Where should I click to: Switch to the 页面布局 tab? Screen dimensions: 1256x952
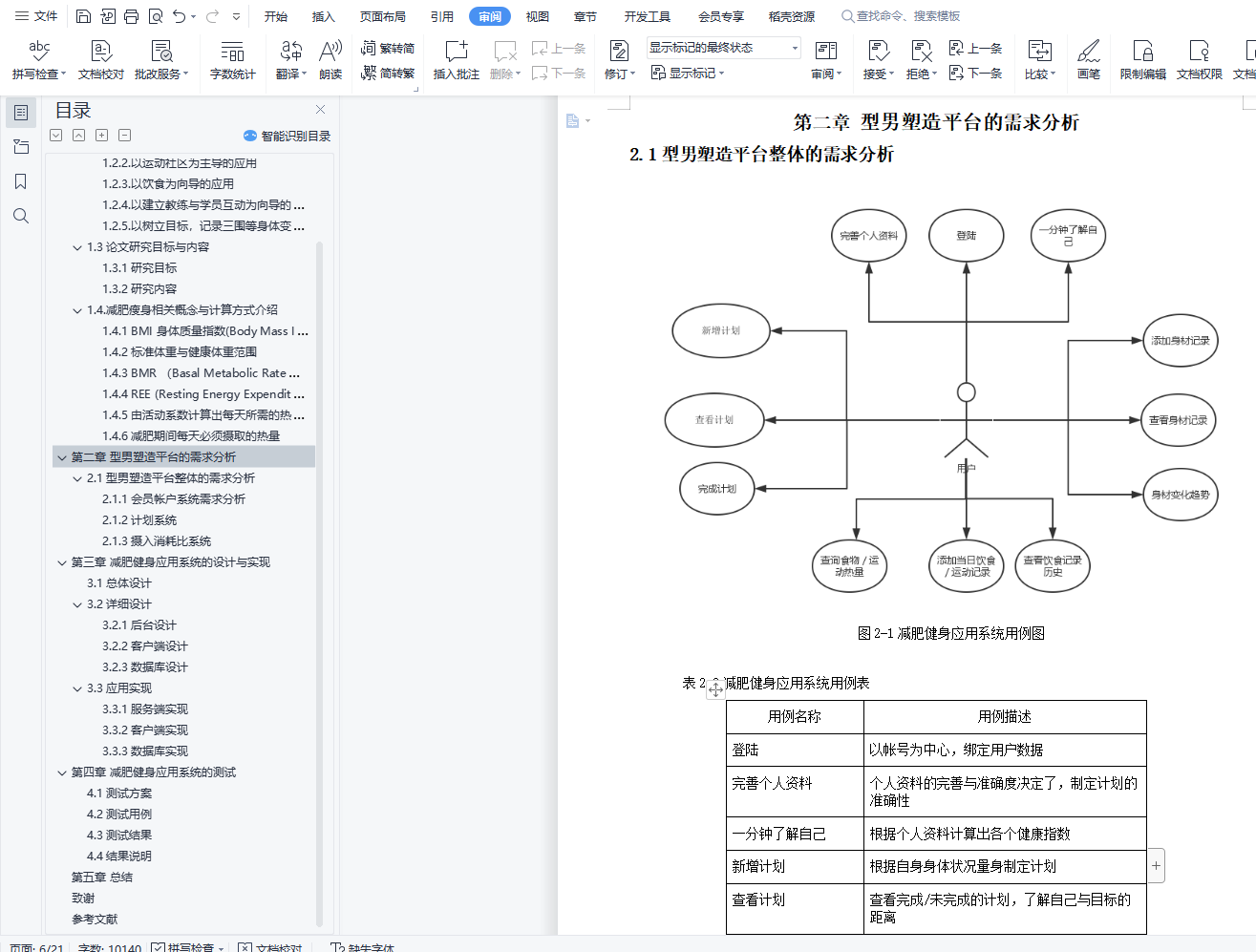[383, 16]
